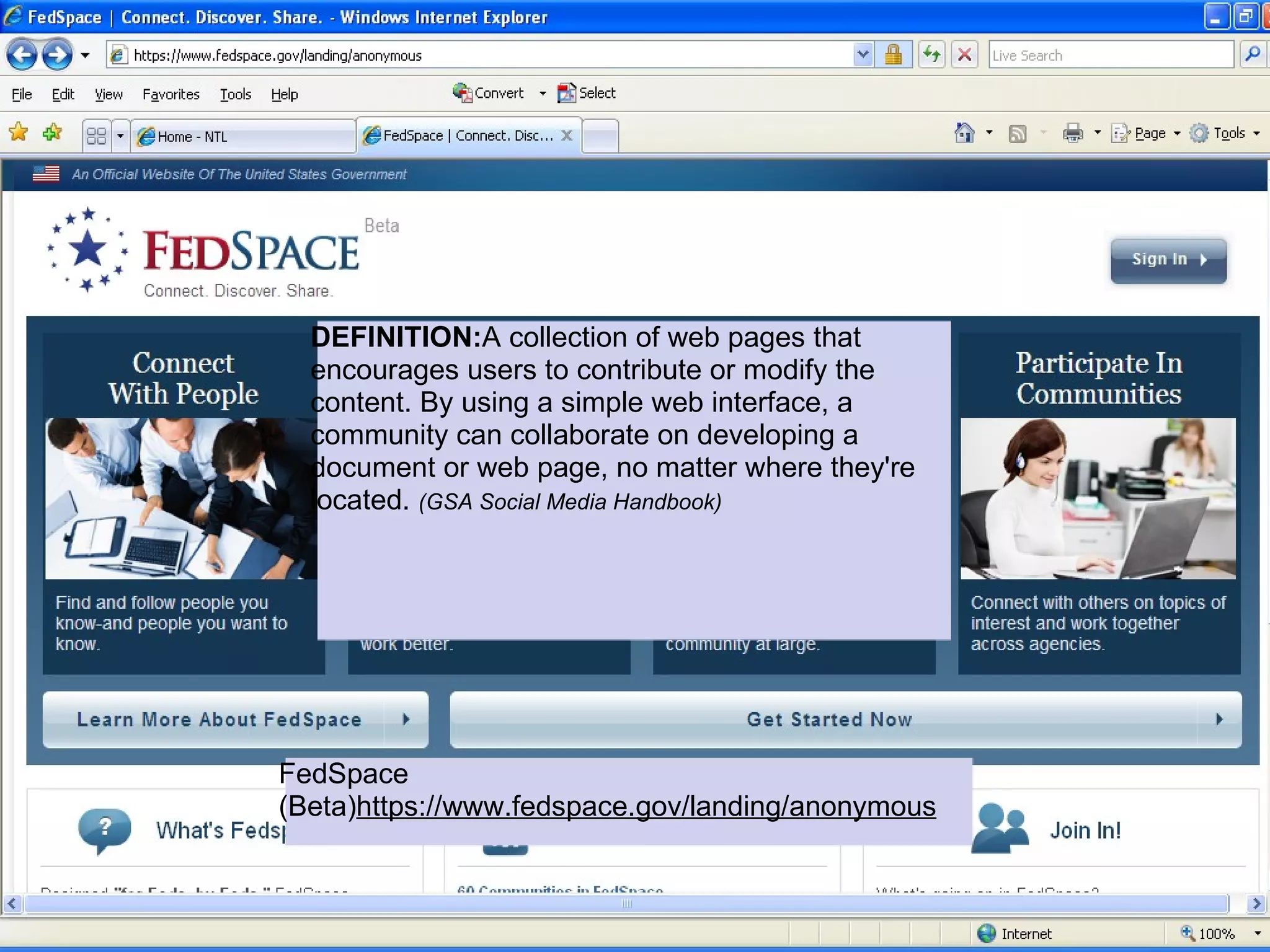Click the What's FedSpace question icon
Screen dimensions: 1270x952
click(105, 831)
